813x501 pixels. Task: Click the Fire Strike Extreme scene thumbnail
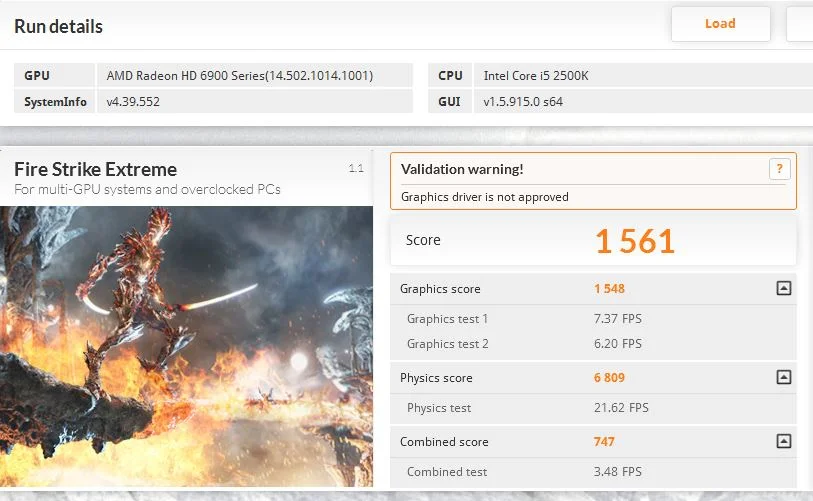click(186, 346)
